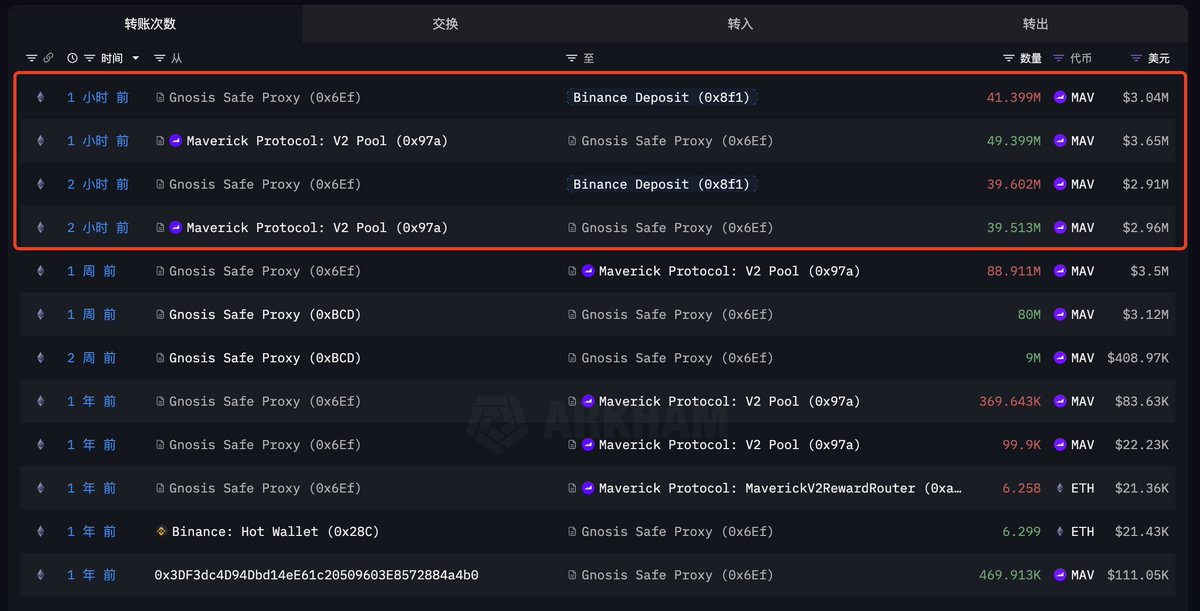
Task: Click MAV token label on $3.12M row
Action: pos(1082,314)
